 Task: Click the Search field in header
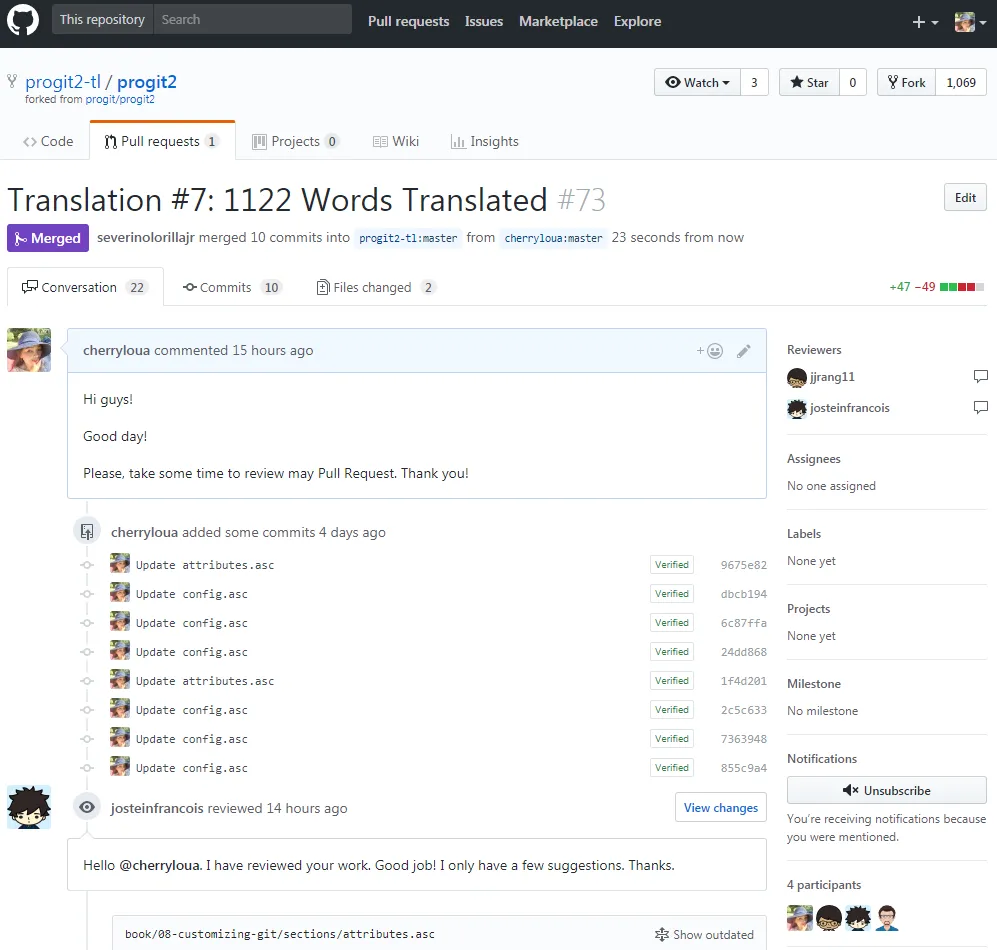252,20
